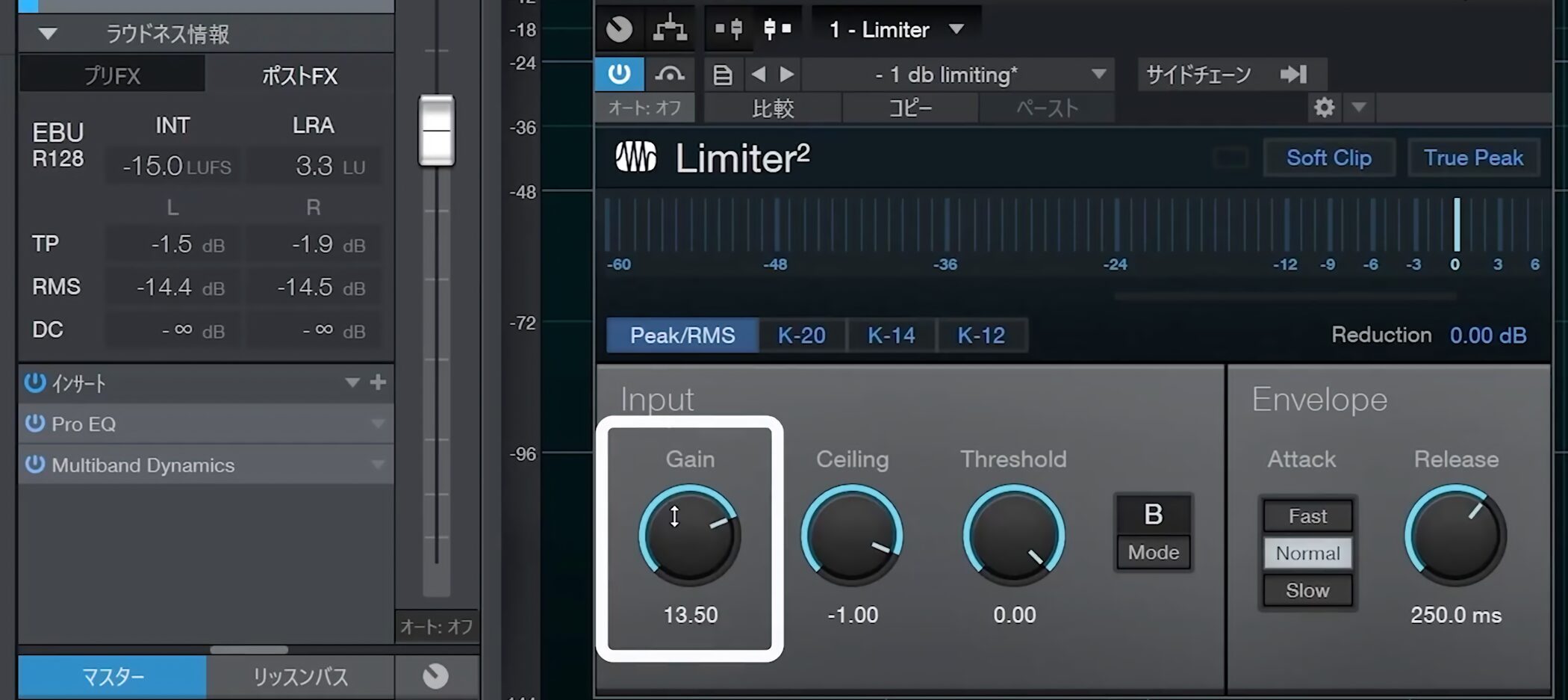
Task: Switch to the プリFX tab
Action: 112,75
